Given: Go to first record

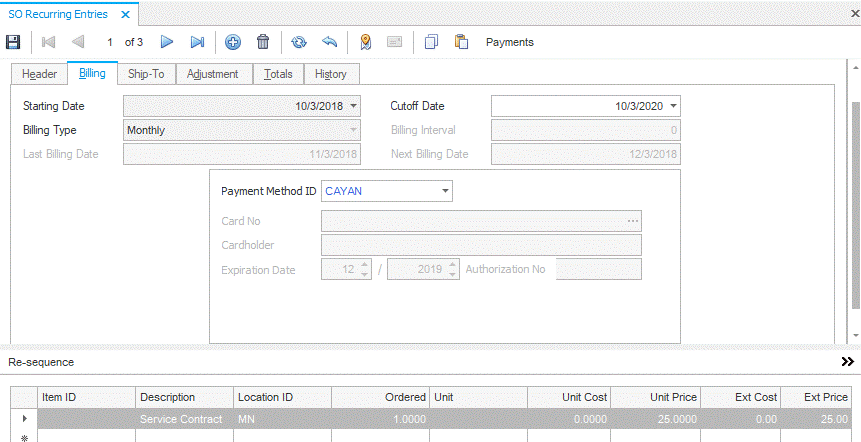Looking at the screenshot, I should coord(48,42).
